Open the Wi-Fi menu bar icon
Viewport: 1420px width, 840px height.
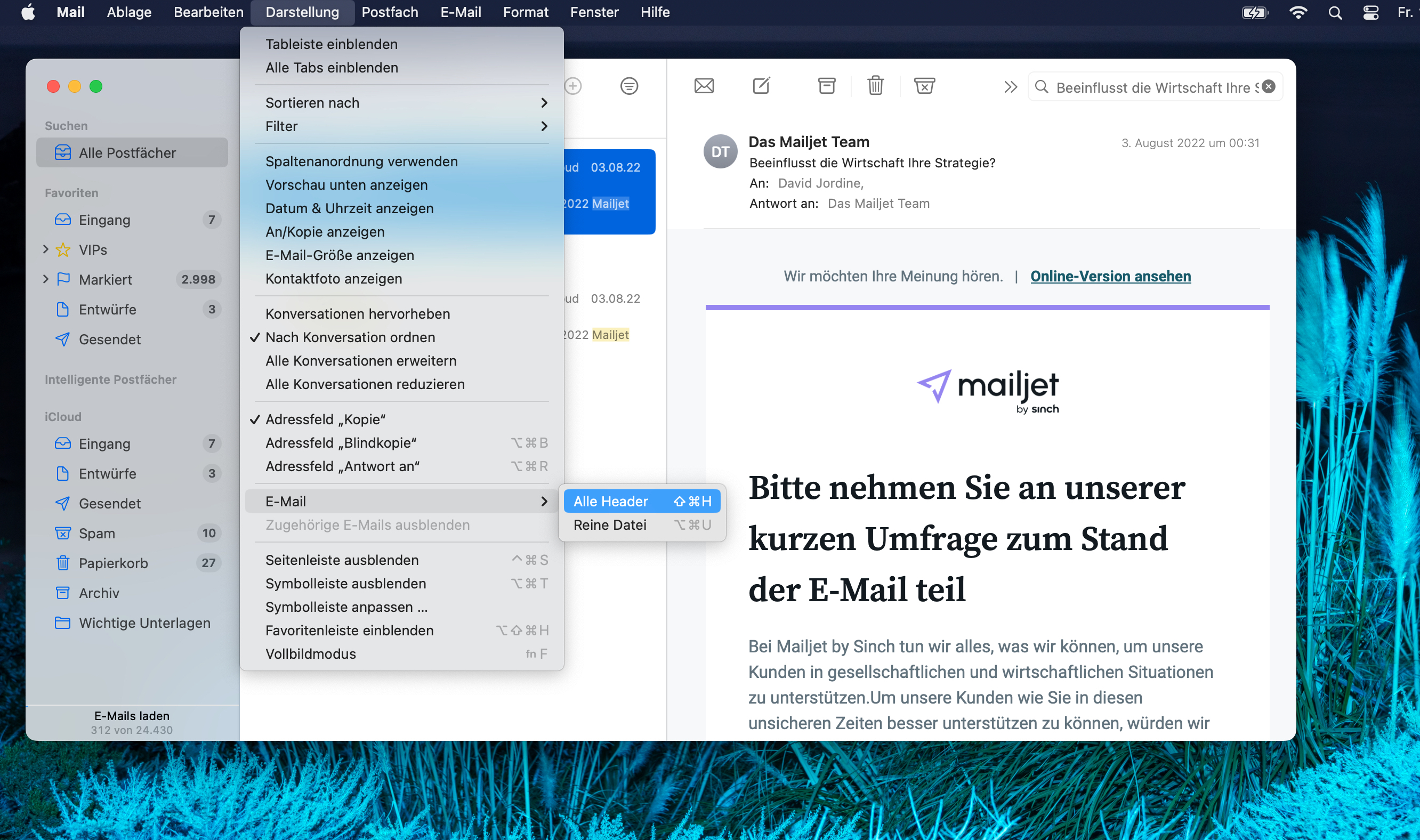1298,12
